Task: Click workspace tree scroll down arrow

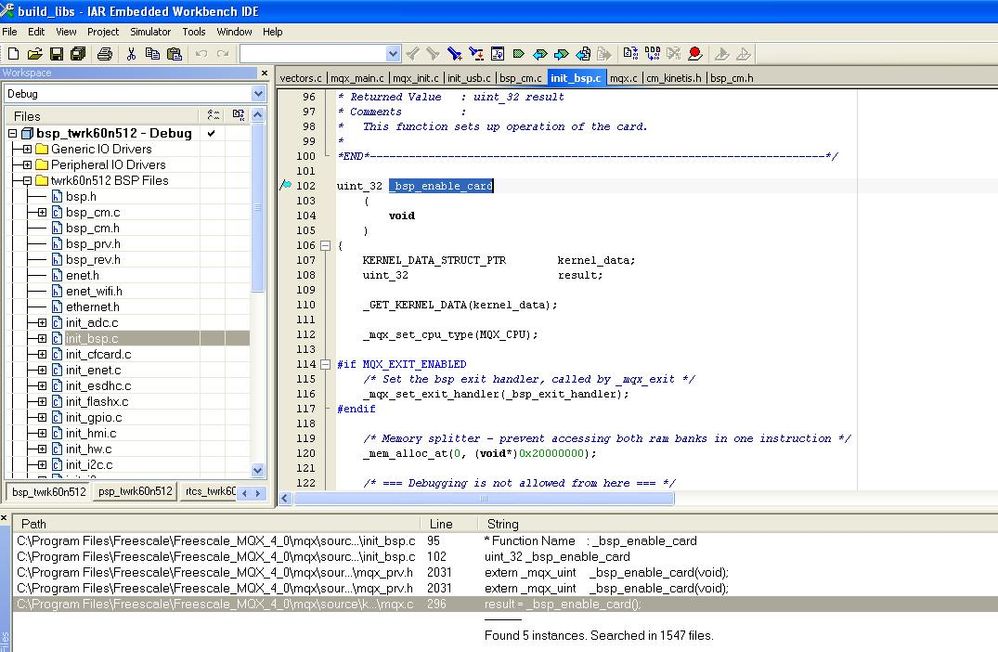Action: (x=258, y=471)
